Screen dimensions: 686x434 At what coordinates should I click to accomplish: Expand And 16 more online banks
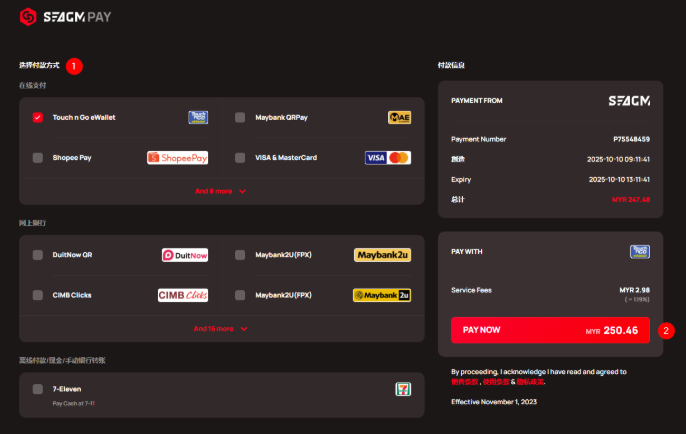(x=221, y=329)
